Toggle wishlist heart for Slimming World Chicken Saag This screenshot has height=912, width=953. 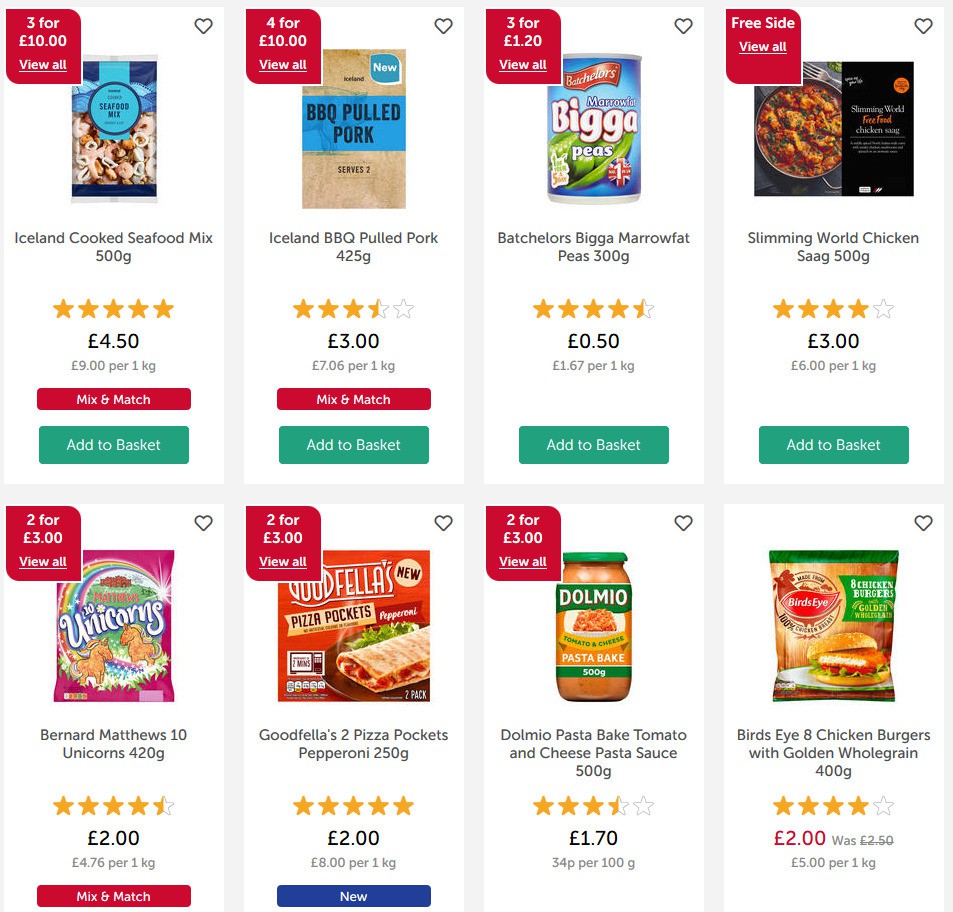[923, 26]
